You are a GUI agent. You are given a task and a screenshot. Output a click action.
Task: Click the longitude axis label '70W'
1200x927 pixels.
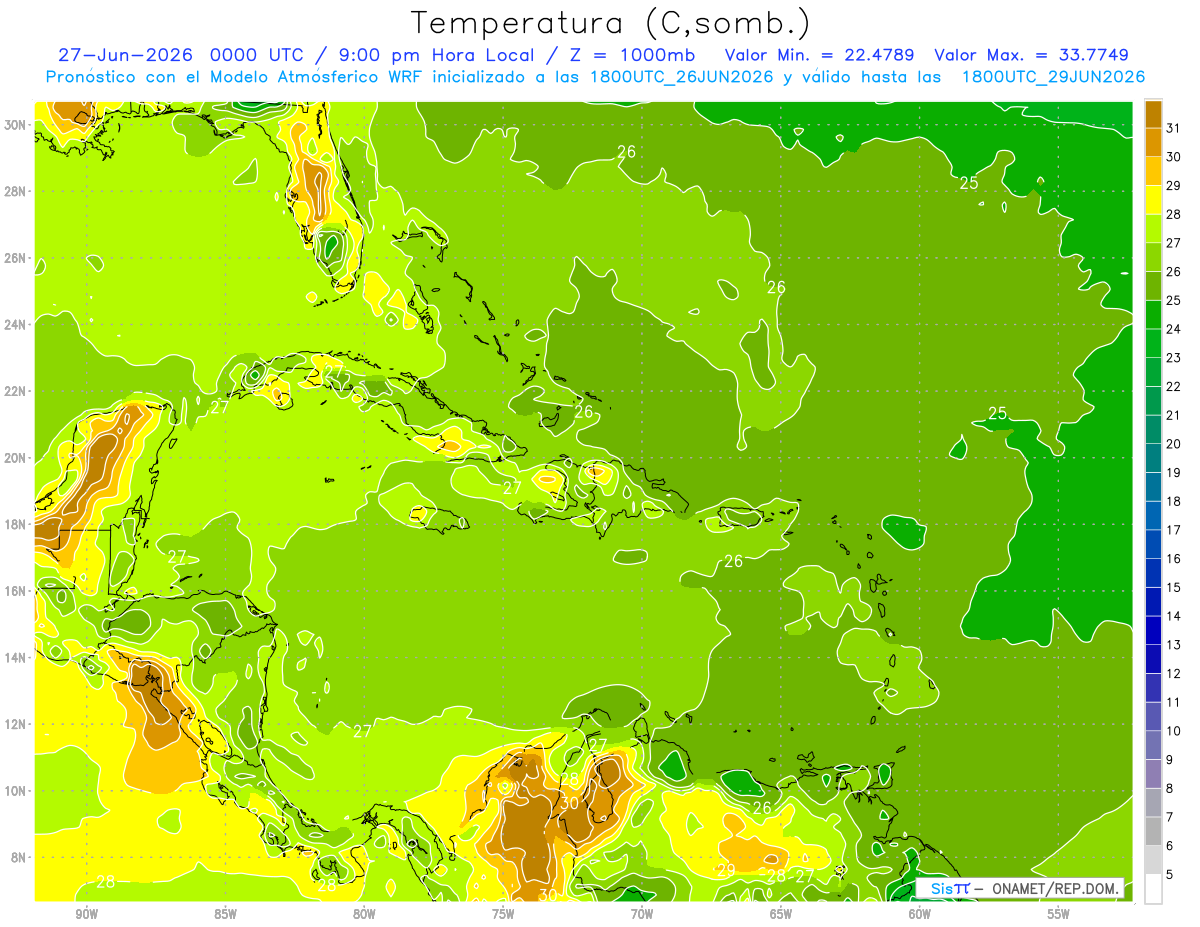(642, 914)
